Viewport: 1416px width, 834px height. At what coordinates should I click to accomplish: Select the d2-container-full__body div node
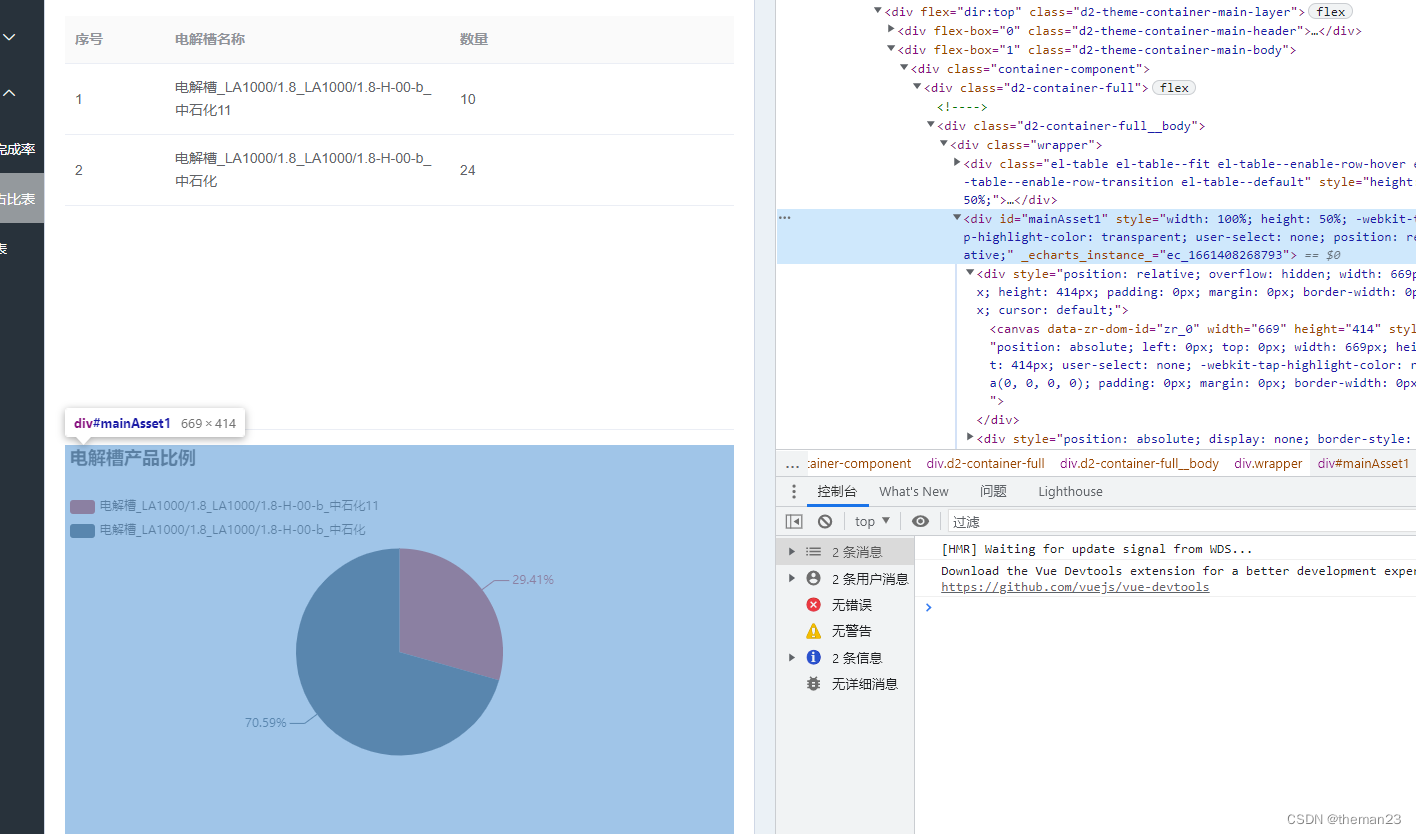pos(1071,126)
